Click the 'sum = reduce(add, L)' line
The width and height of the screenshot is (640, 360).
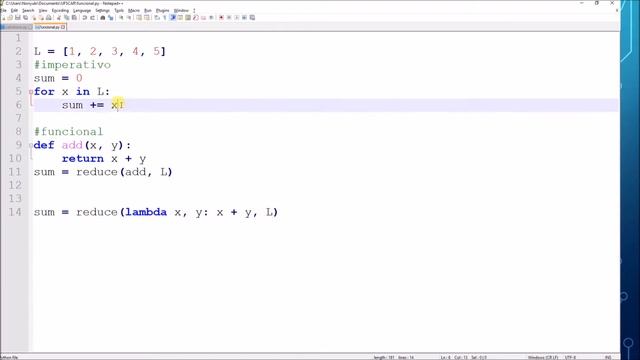pyautogui.click(x=103, y=172)
